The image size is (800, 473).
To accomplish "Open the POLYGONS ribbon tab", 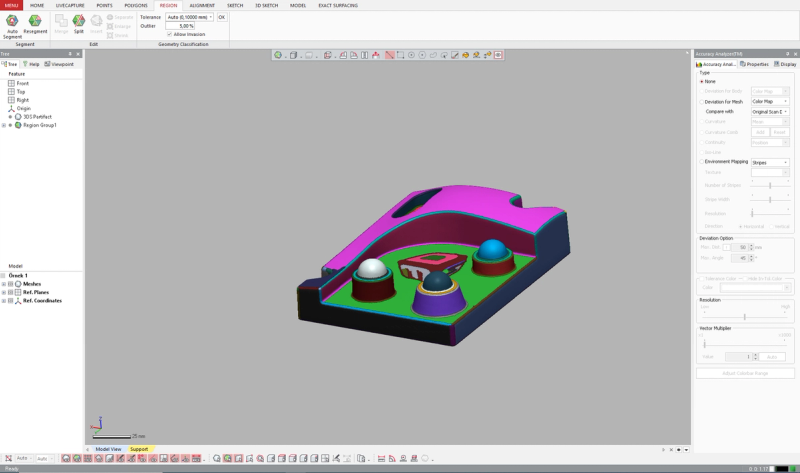I will [x=136, y=6].
